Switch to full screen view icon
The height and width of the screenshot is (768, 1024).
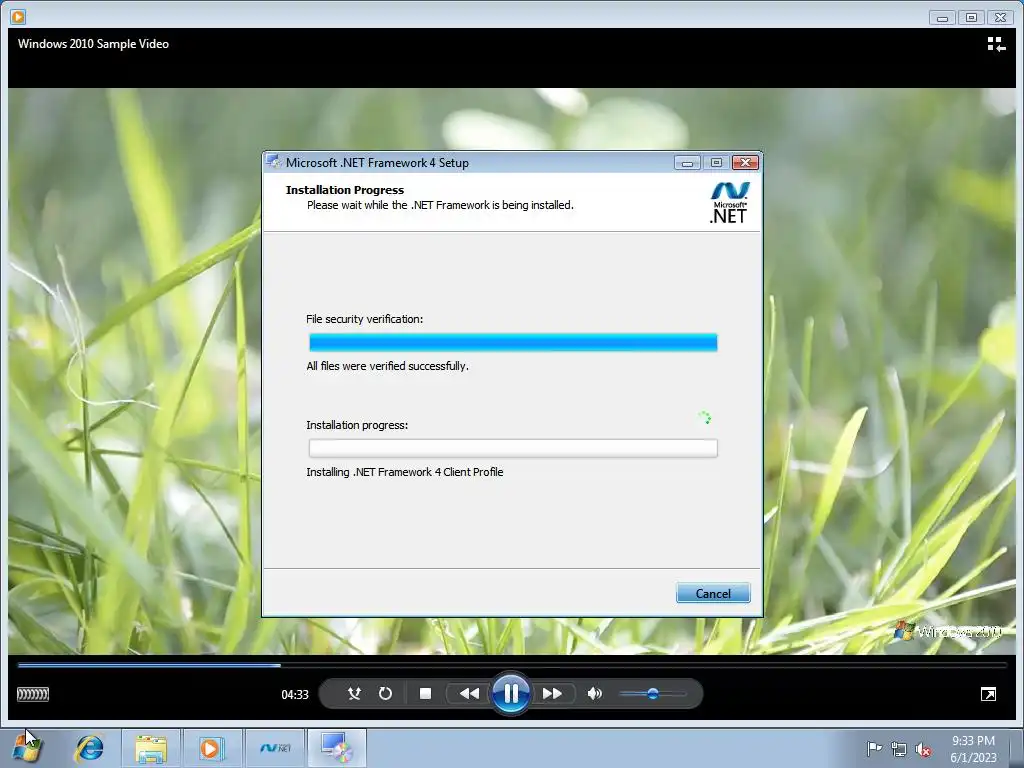988,694
